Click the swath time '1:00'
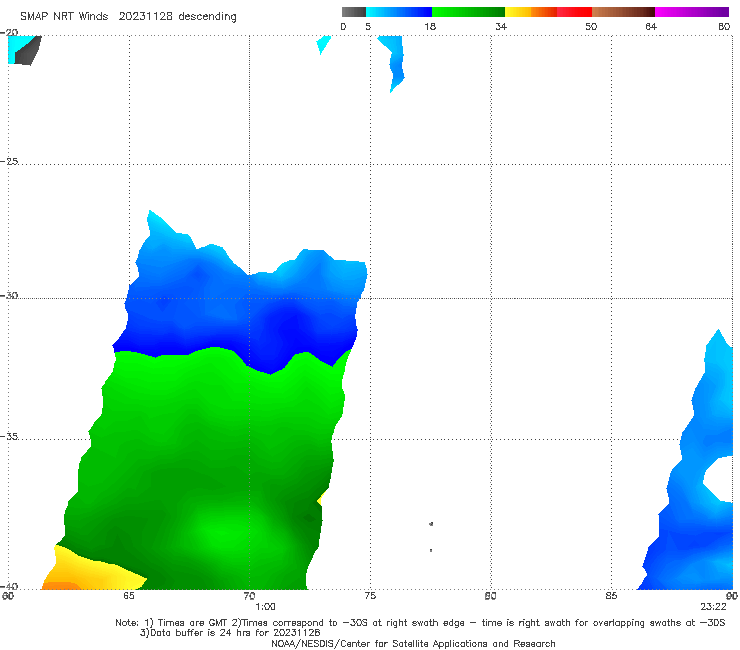The image size is (740, 650). tap(265, 607)
